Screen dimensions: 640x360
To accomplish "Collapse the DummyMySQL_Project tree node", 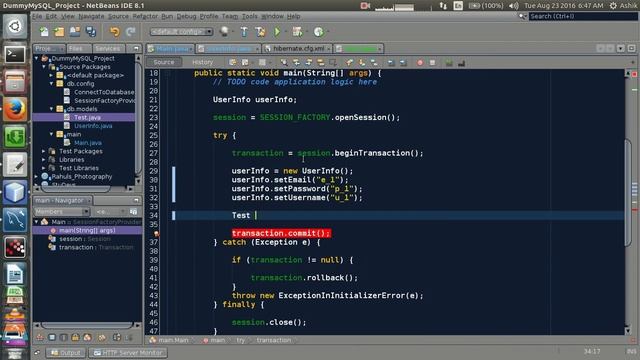I will [37, 58].
